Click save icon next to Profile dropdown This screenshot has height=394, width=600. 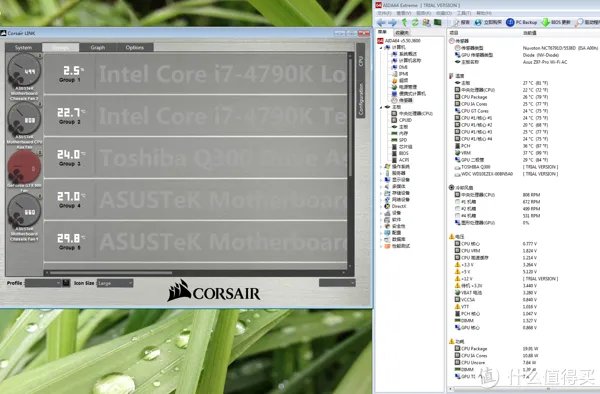(66, 283)
